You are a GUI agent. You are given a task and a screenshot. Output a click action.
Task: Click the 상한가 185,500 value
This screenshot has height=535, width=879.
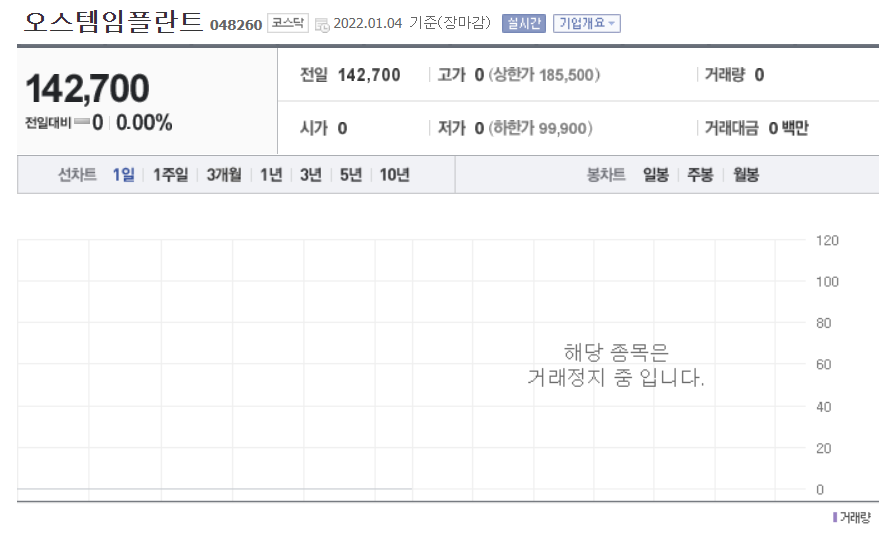click(544, 75)
